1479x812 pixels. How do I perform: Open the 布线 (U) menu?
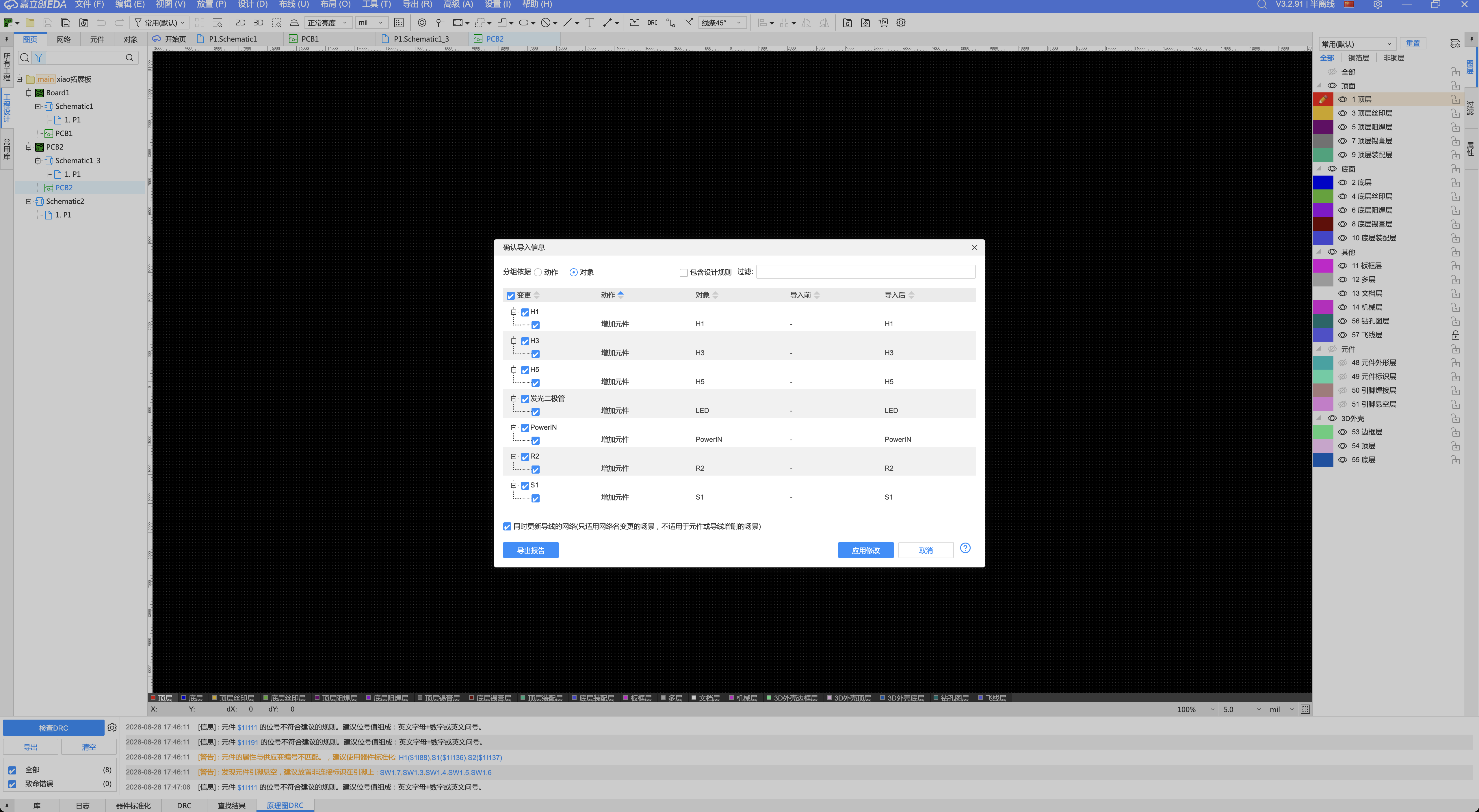tap(294, 5)
